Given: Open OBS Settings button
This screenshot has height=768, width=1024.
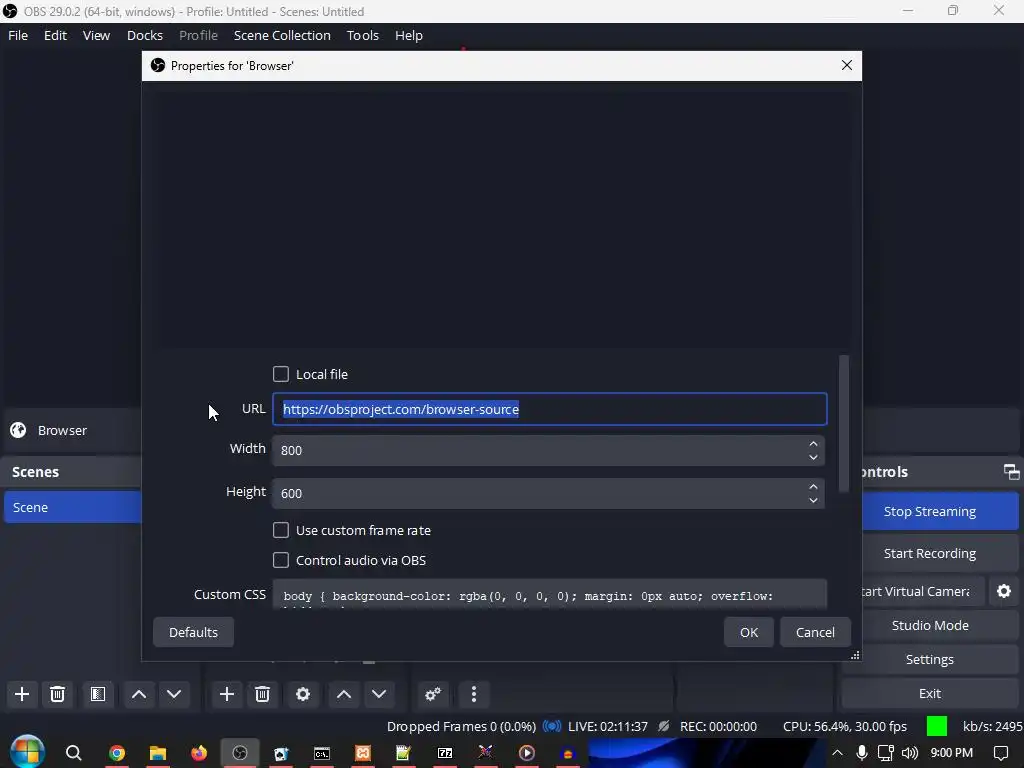Looking at the screenshot, I should (929, 659).
